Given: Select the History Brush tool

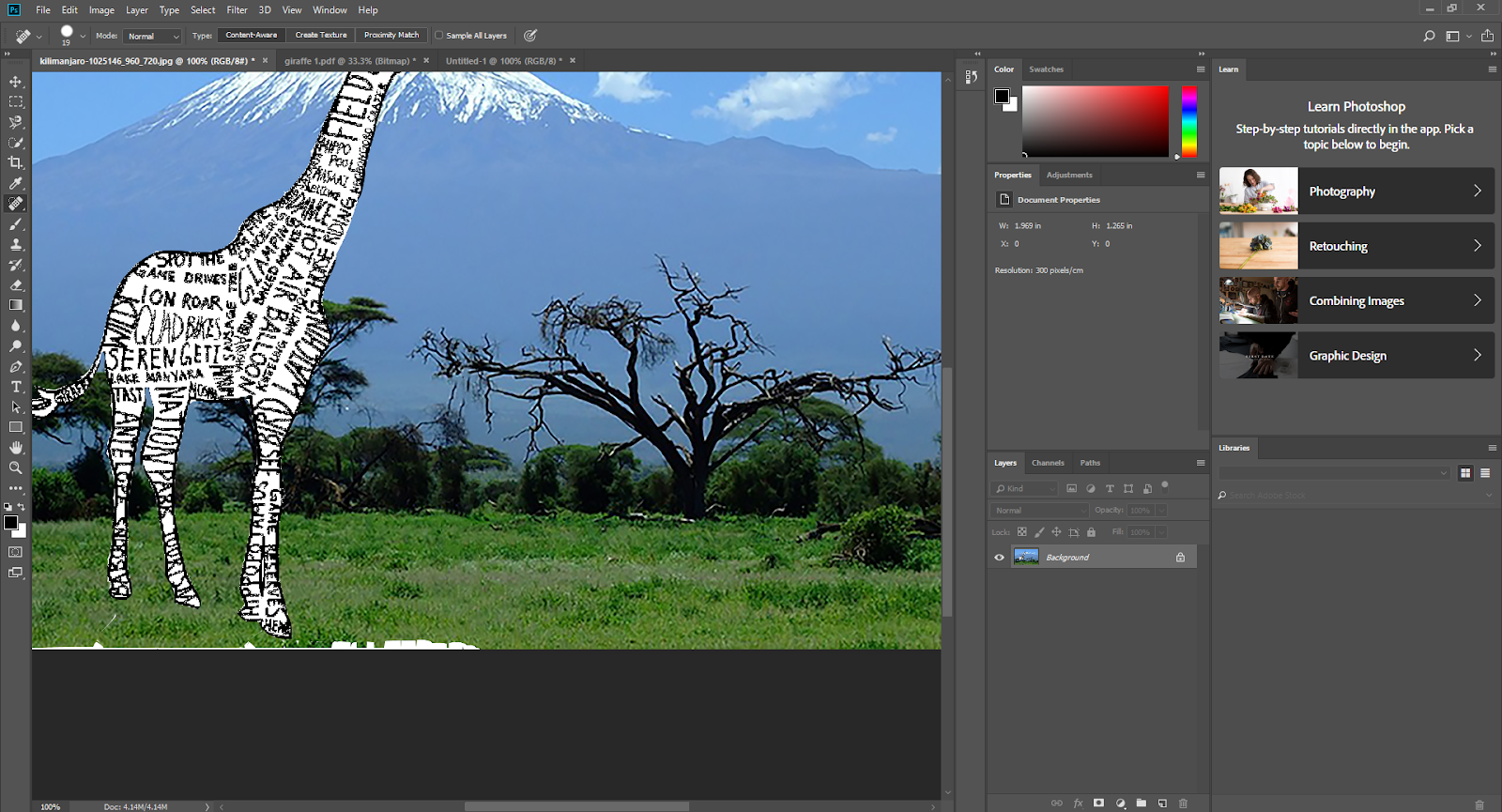Looking at the screenshot, I should click(x=16, y=265).
